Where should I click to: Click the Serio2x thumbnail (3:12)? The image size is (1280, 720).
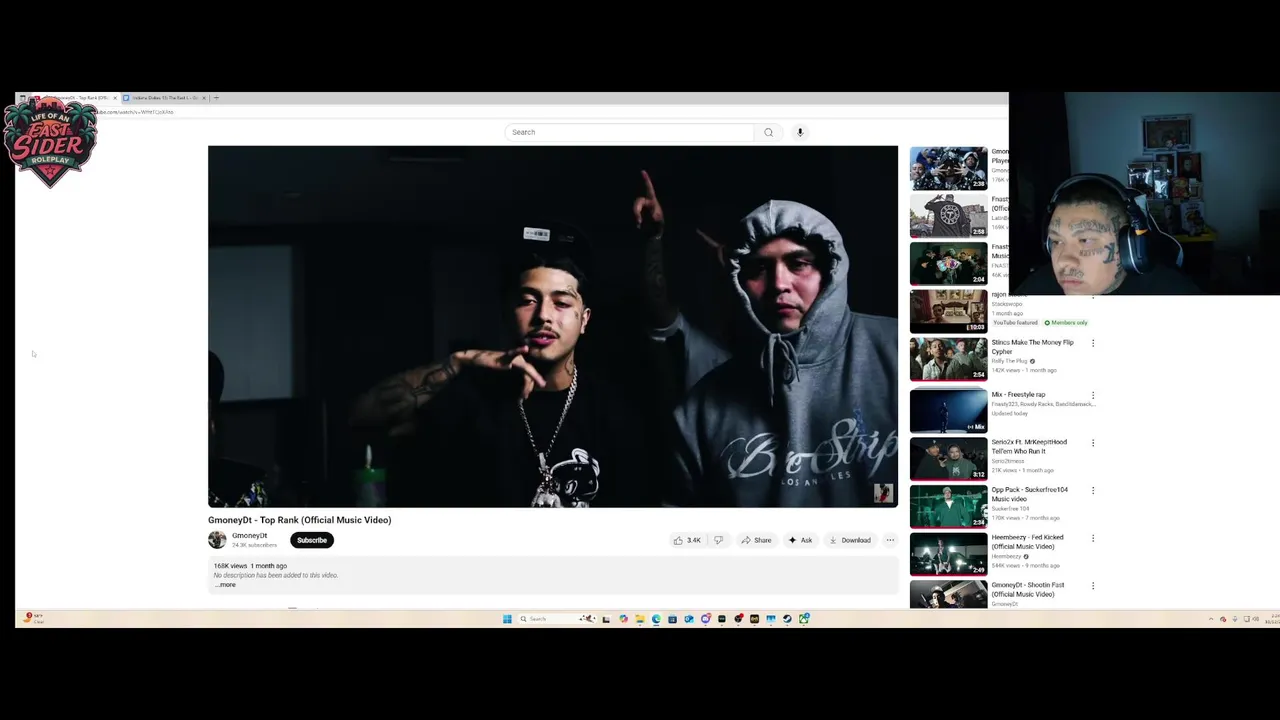coord(948,459)
